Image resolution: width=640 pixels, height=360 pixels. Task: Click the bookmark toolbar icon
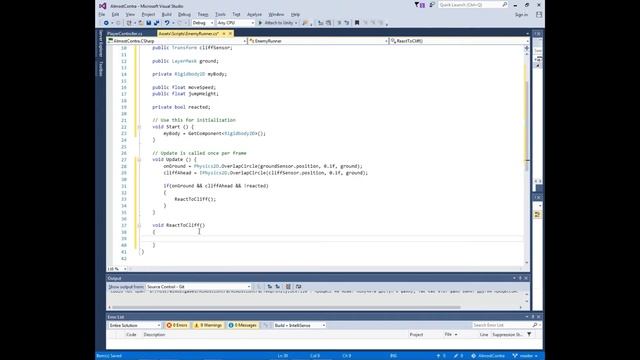pyautogui.click(x=357, y=23)
